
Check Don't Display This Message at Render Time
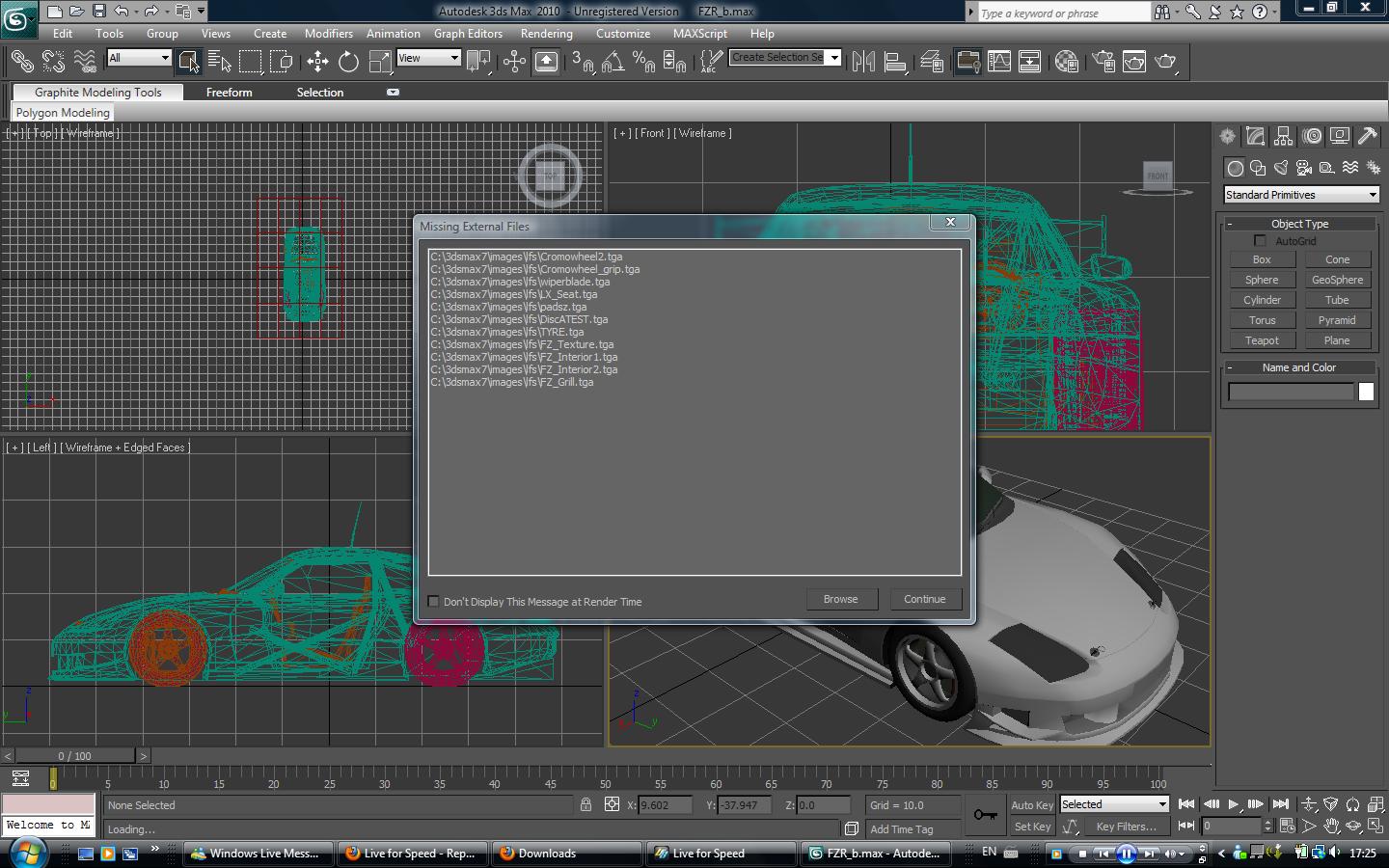point(434,601)
